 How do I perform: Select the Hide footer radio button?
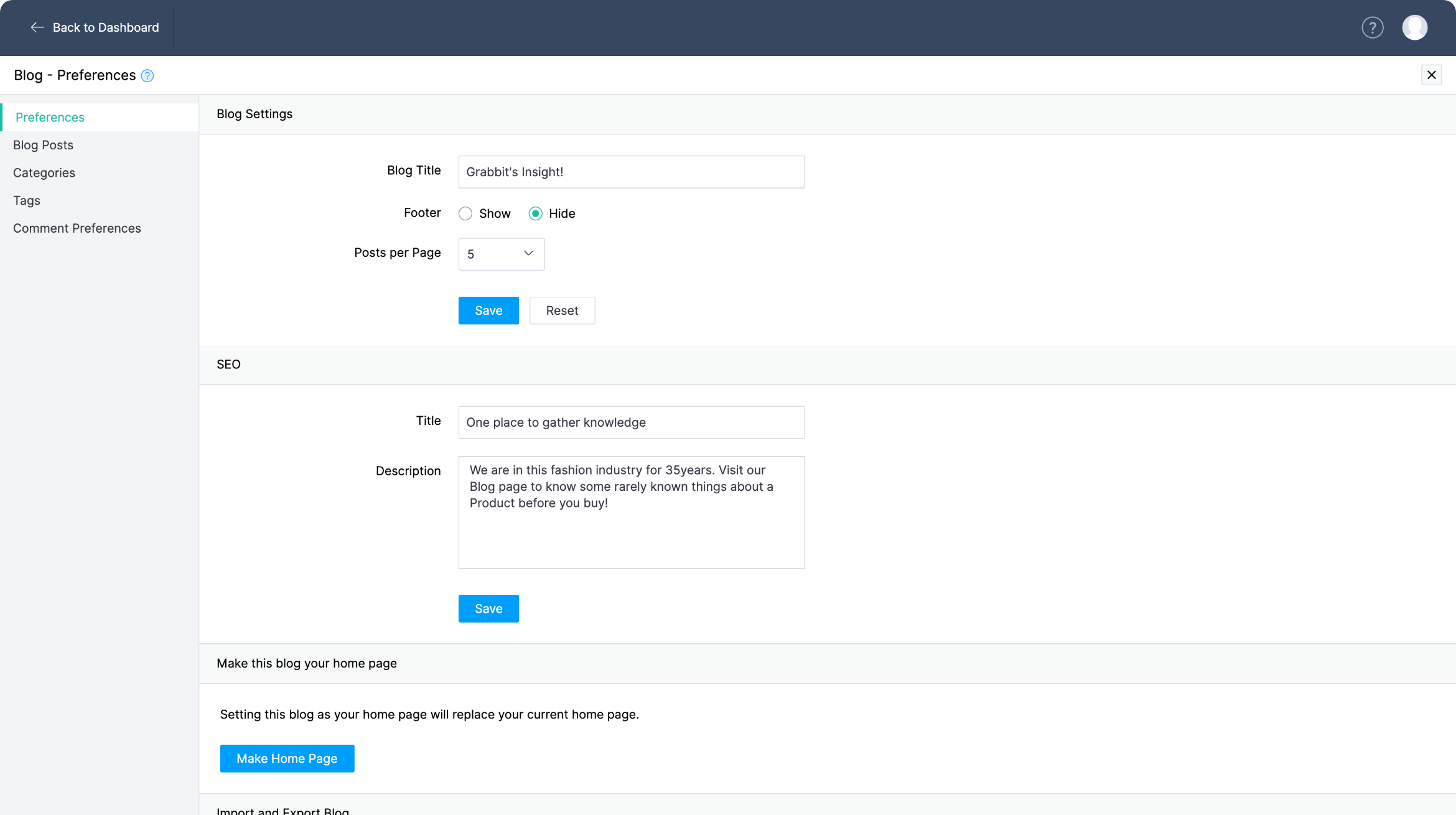[x=535, y=213]
